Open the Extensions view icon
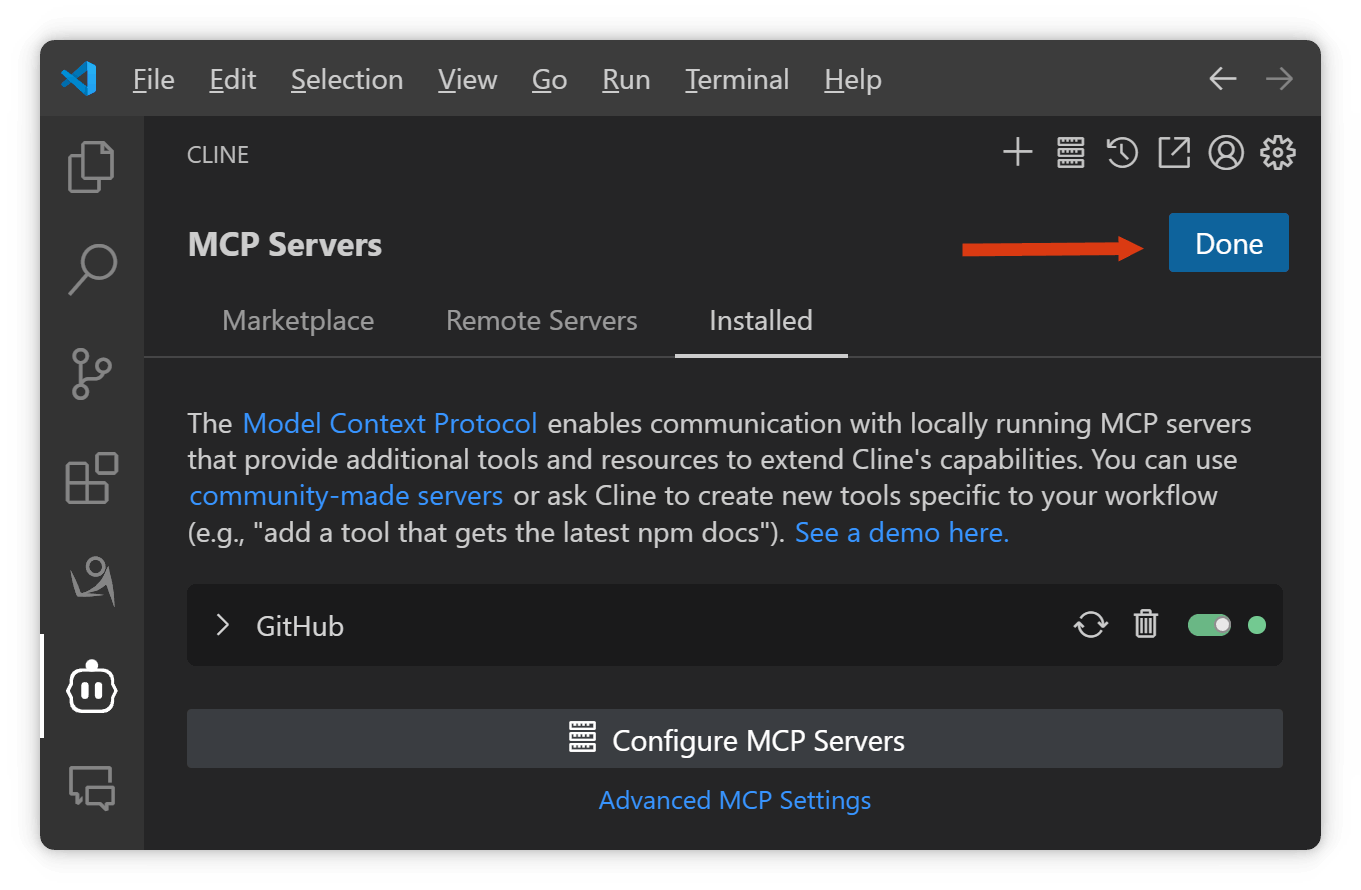Image resolution: width=1361 pixels, height=890 pixels. point(92,478)
